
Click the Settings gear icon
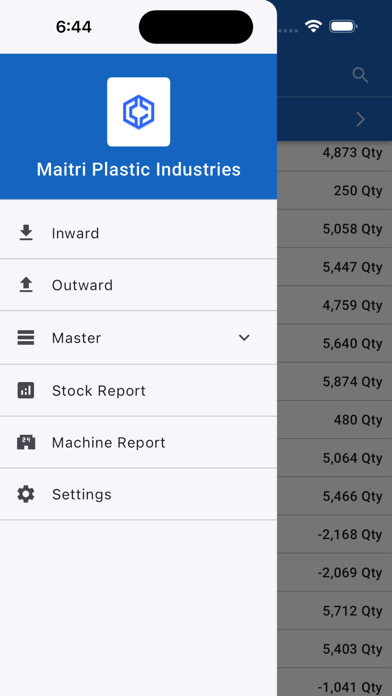(26, 494)
